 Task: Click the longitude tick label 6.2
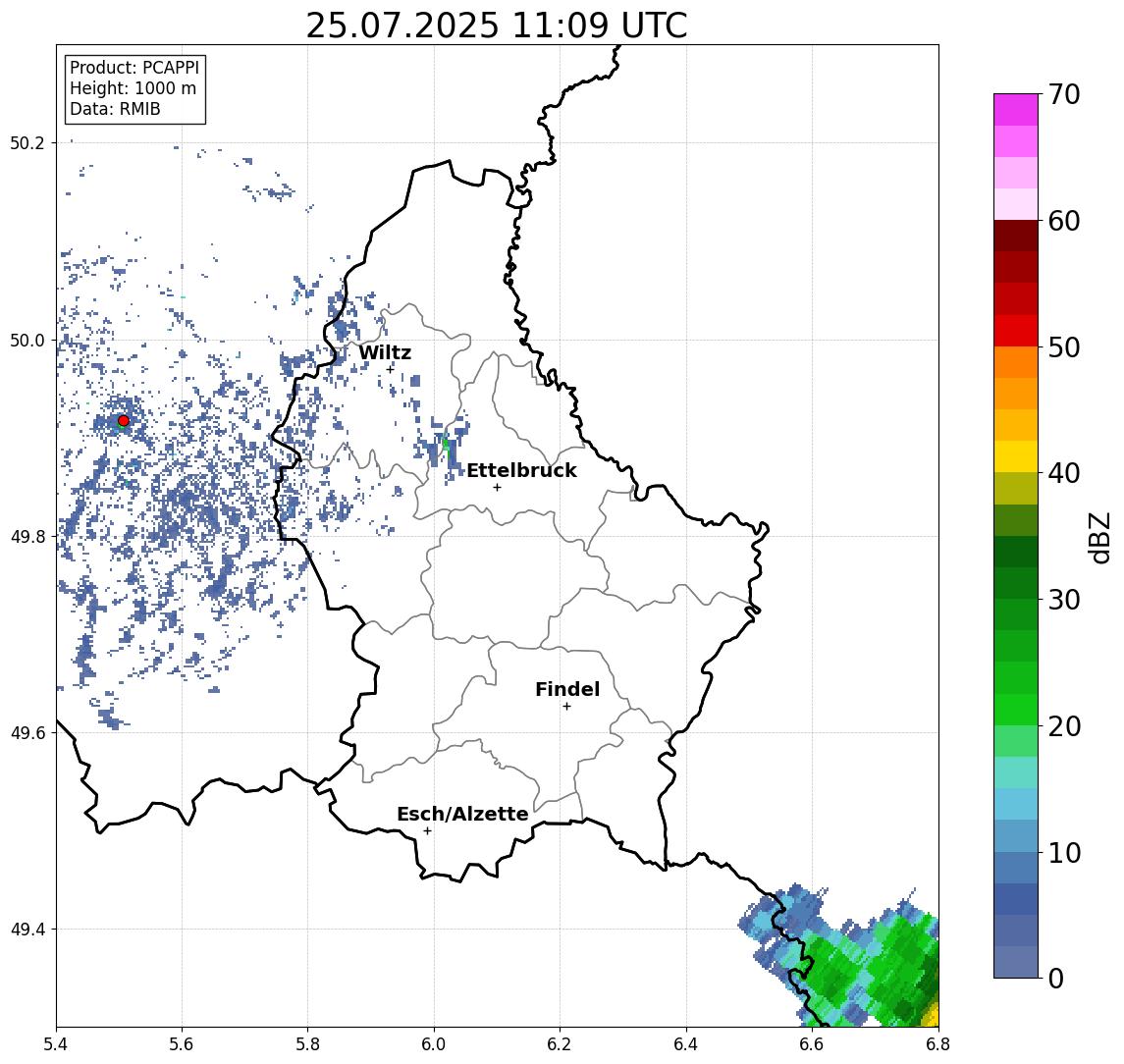tap(560, 1044)
